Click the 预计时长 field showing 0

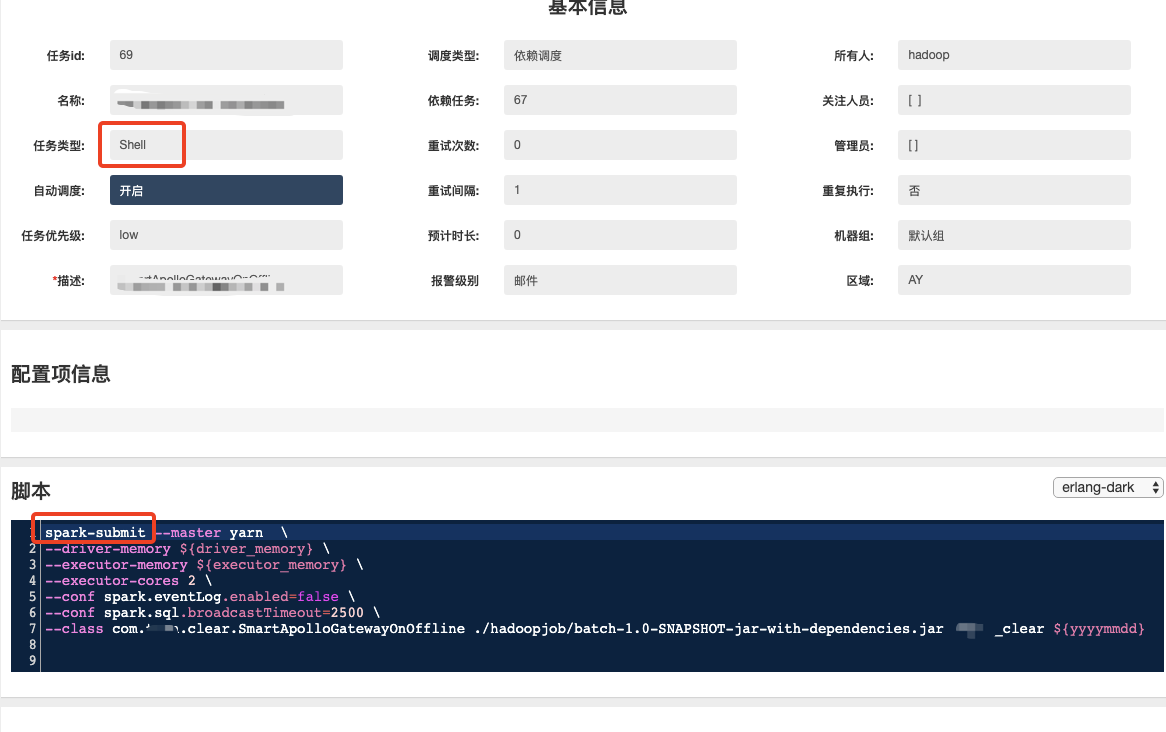point(620,235)
